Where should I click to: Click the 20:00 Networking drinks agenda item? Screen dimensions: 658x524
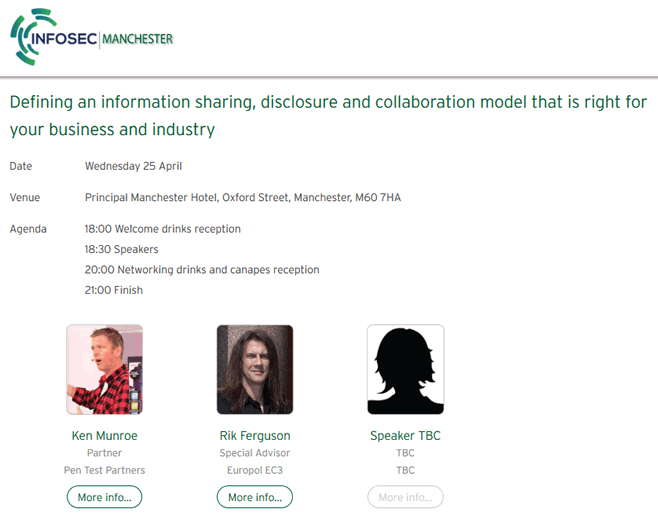[x=202, y=270]
